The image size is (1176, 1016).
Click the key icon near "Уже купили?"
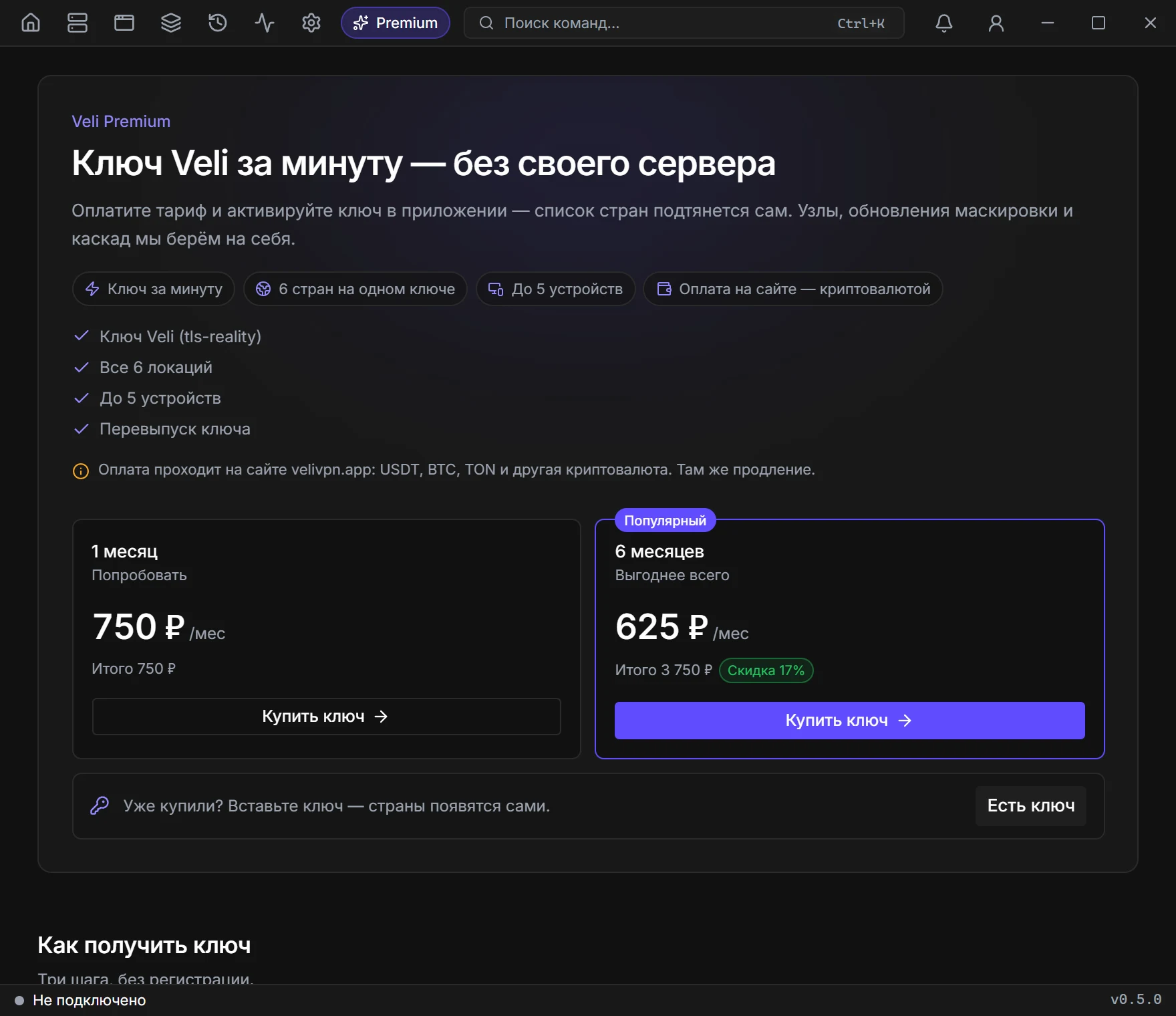[100, 805]
